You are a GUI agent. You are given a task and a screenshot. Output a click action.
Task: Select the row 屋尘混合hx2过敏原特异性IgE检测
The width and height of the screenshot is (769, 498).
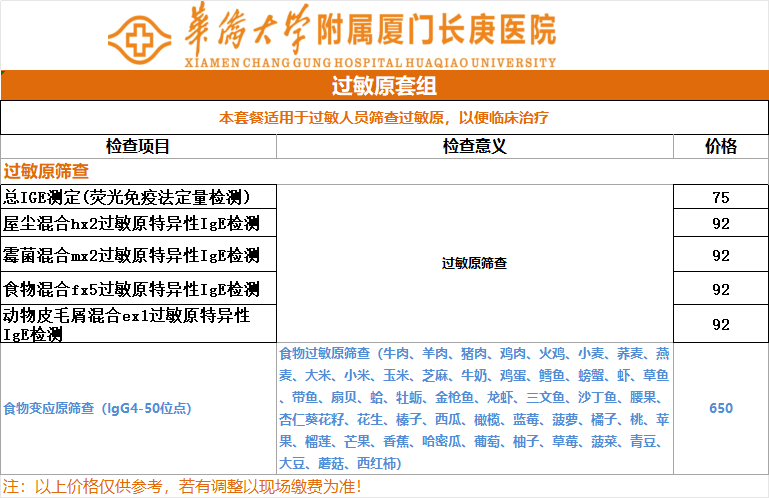[139, 223]
